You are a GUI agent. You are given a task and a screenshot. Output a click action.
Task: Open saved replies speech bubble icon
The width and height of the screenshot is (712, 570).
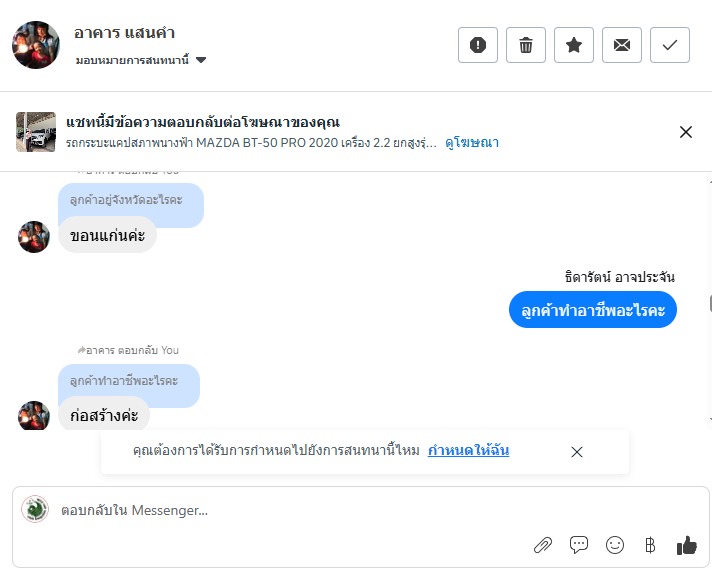(x=579, y=545)
